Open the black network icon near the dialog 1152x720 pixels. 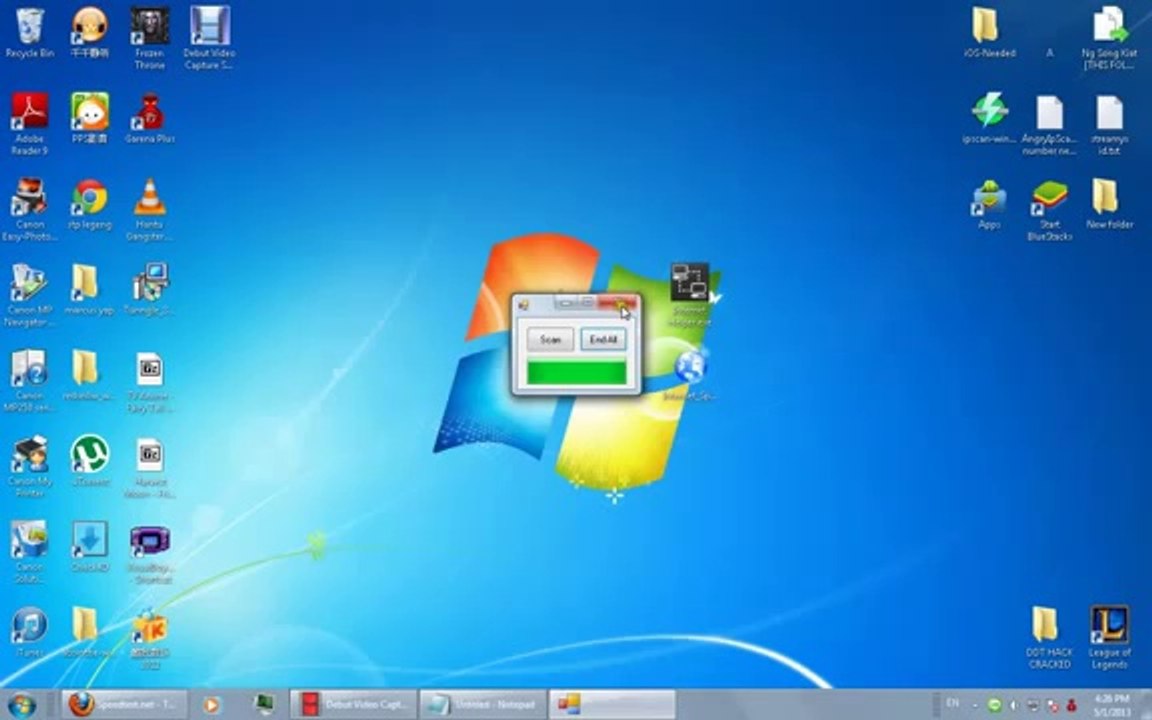[x=689, y=294]
